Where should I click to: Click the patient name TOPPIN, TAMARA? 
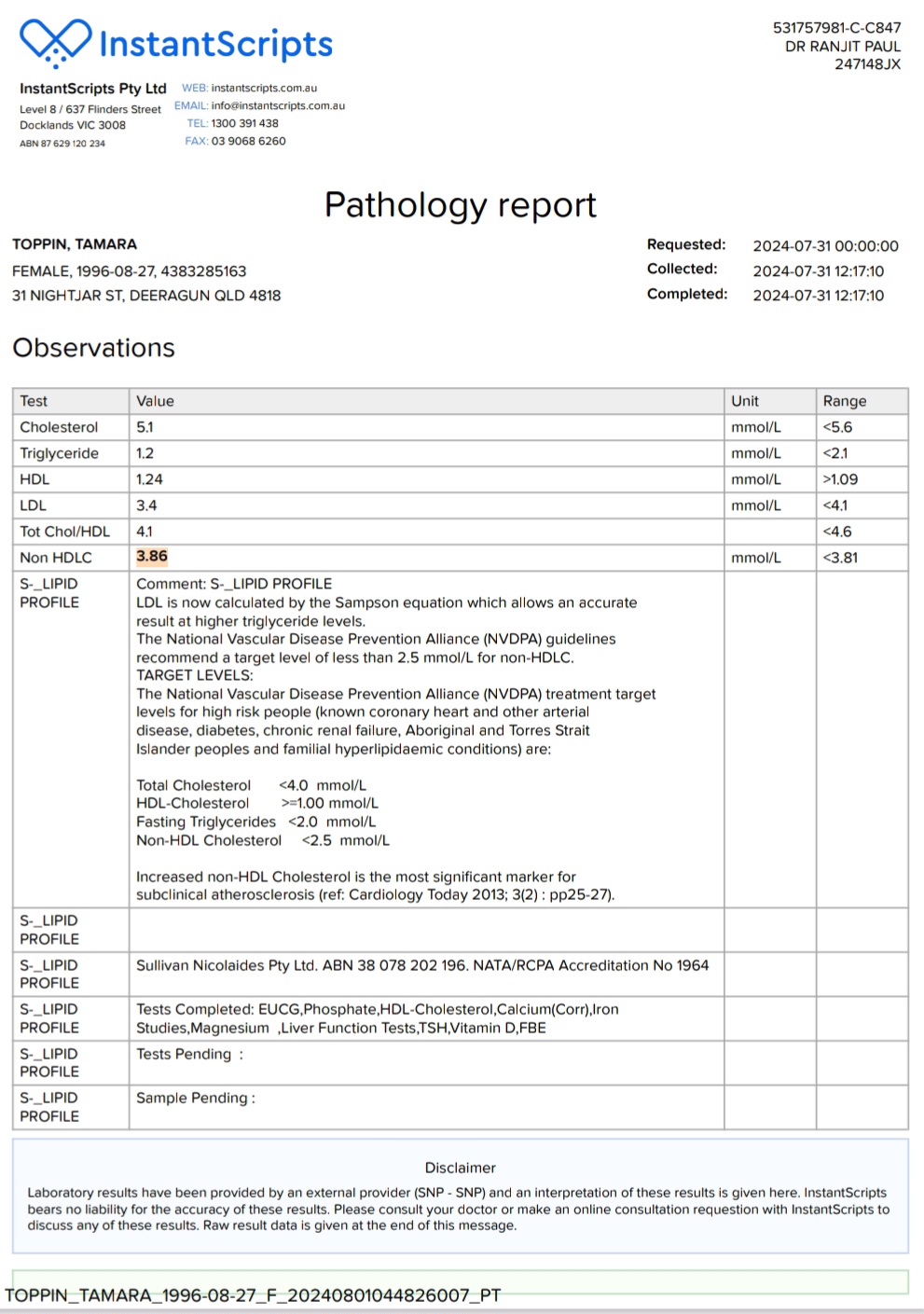(x=75, y=244)
